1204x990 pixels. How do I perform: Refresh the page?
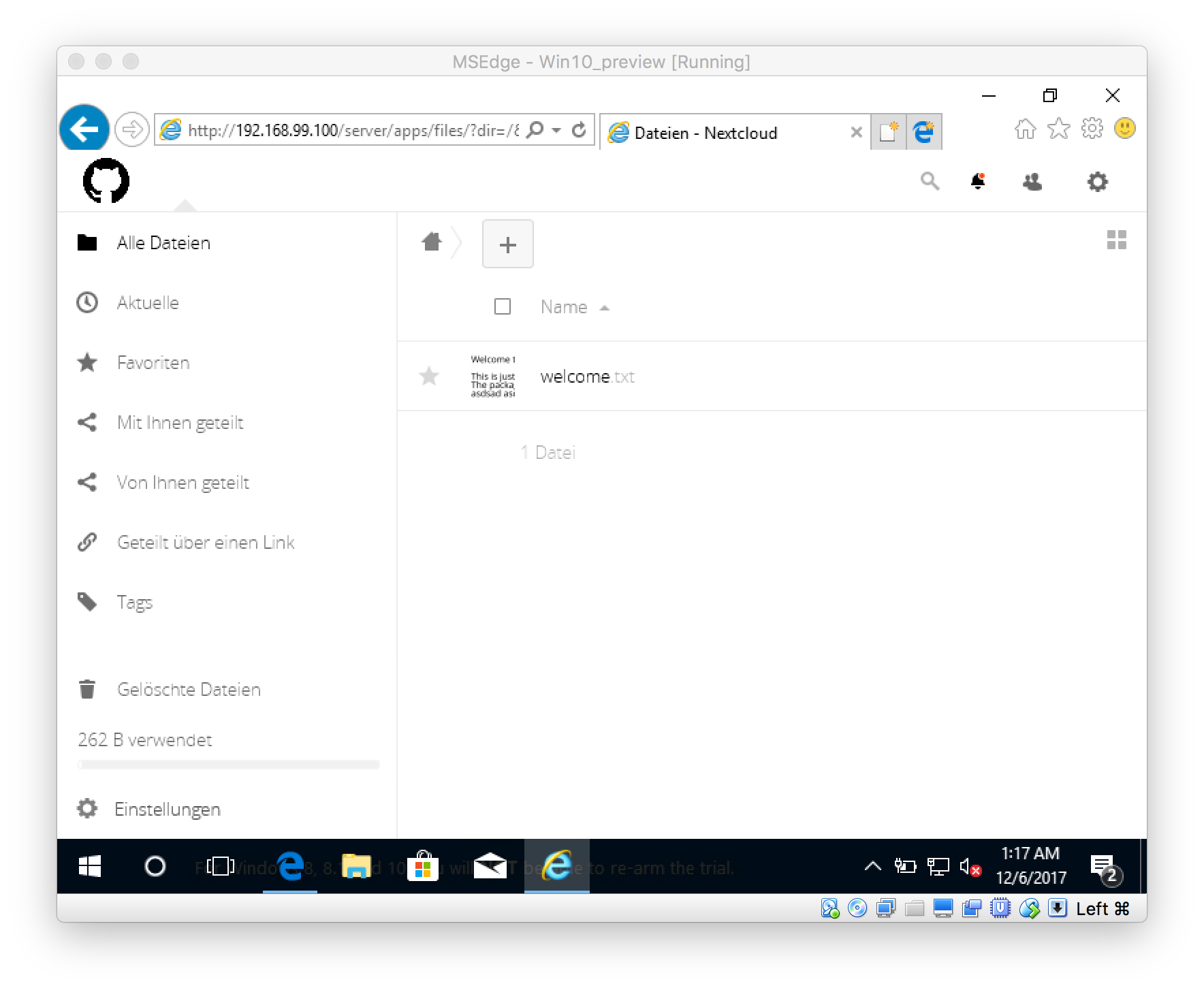579,129
